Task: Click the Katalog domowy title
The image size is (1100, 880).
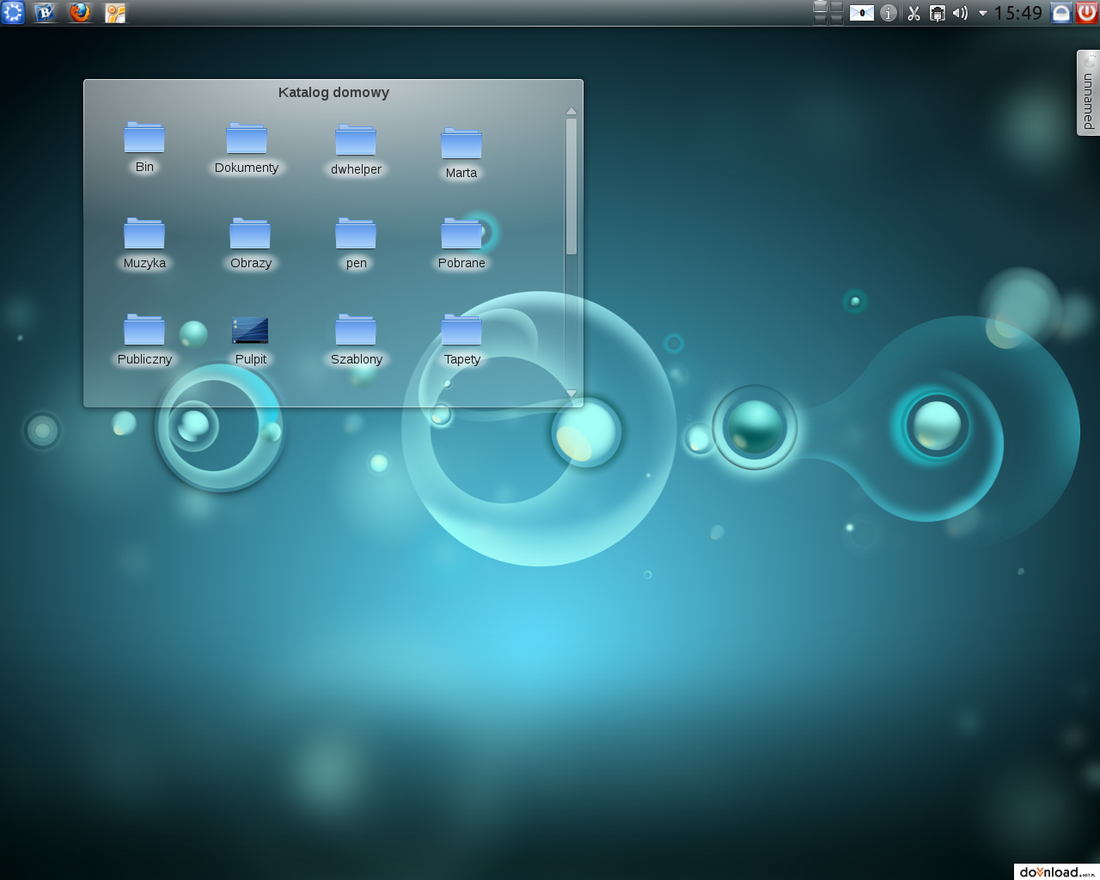Action: (333, 93)
